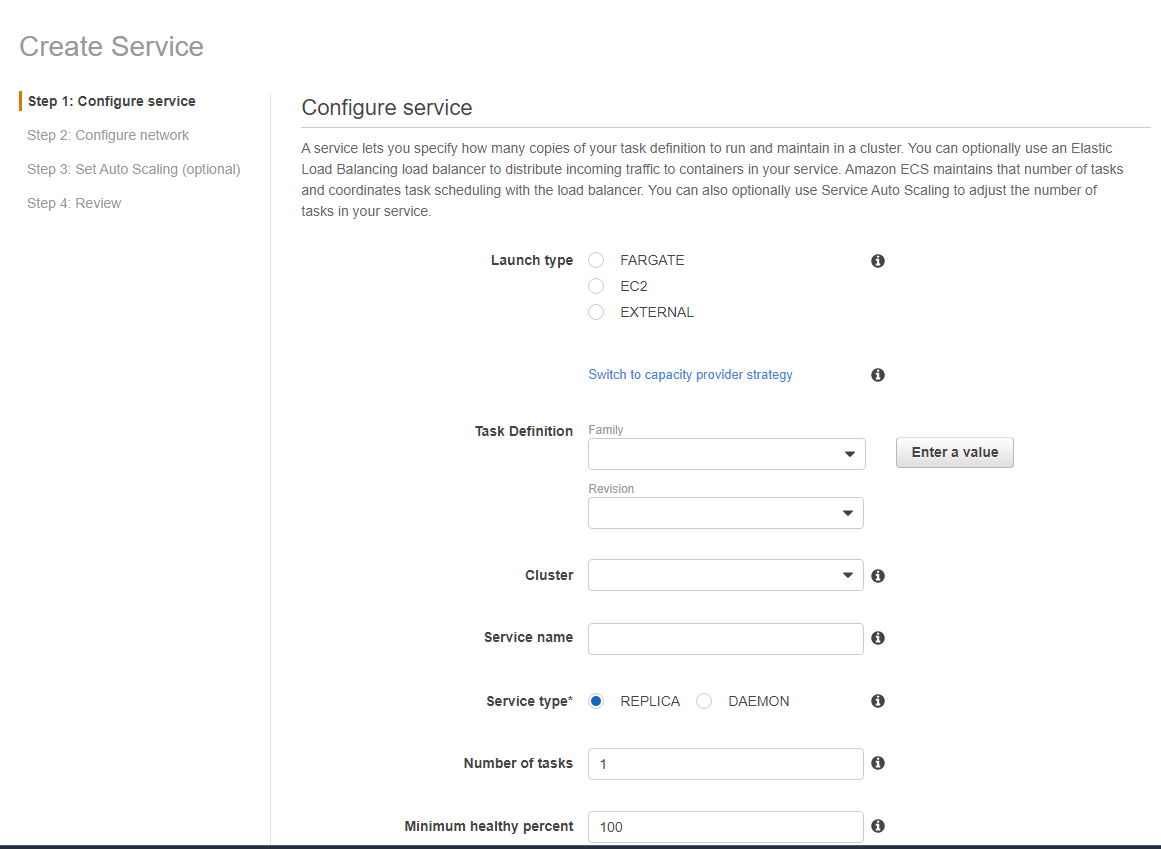
Task: Expand the Revision dropdown
Action: (726, 513)
